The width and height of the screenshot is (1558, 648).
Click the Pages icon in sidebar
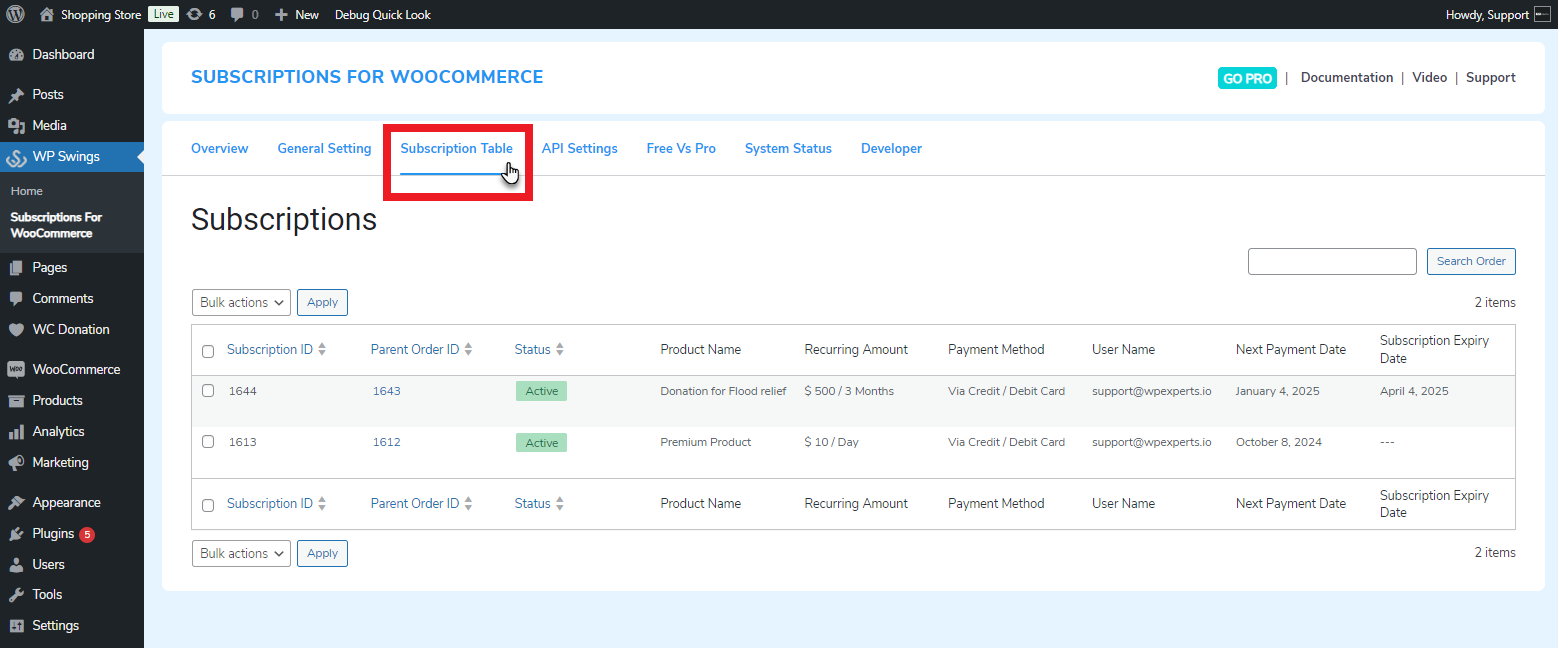tap(16, 268)
